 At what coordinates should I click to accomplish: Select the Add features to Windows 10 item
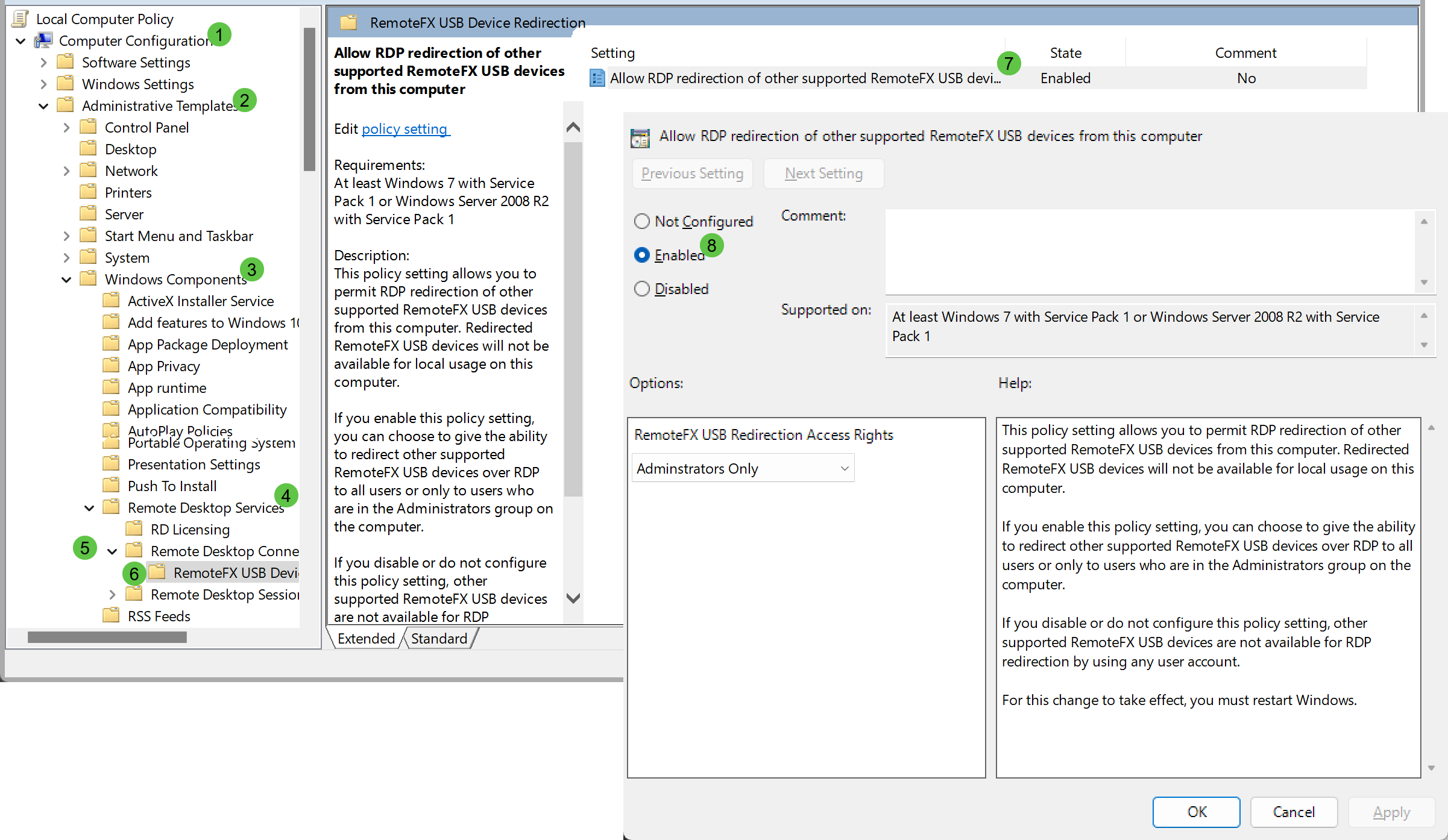point(213,322)
